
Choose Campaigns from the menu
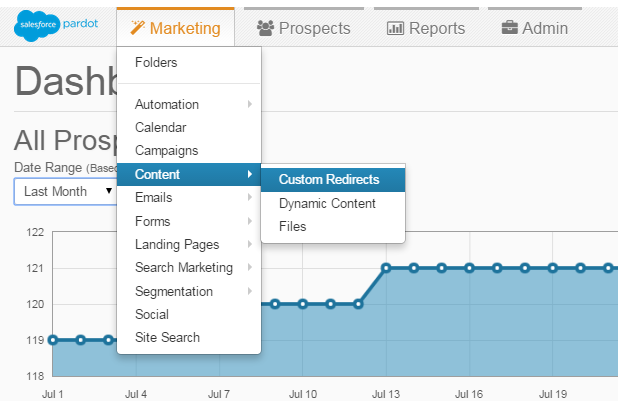(x=189, y=151)
